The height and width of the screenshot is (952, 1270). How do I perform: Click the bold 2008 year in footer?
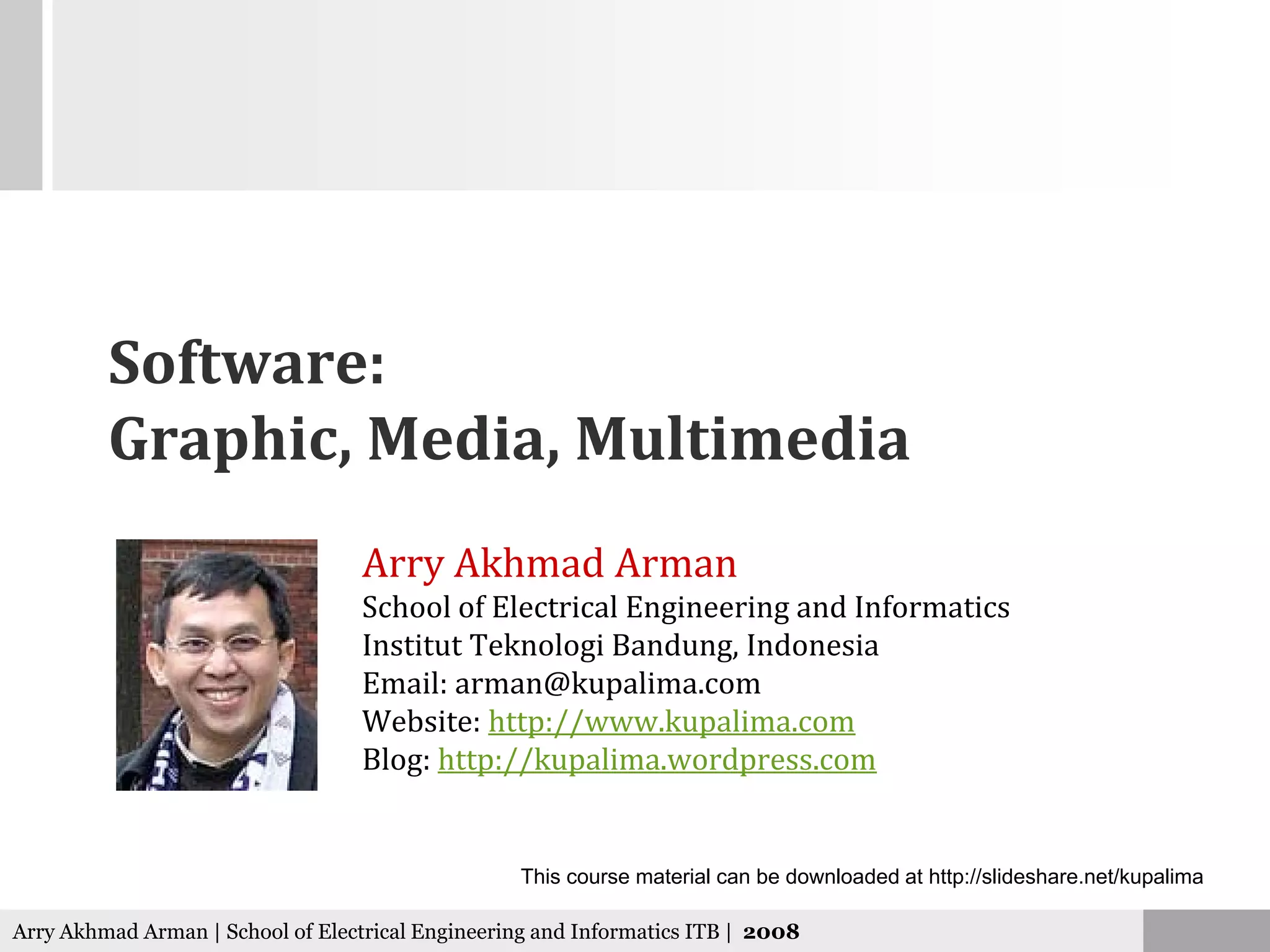(771, 932)
